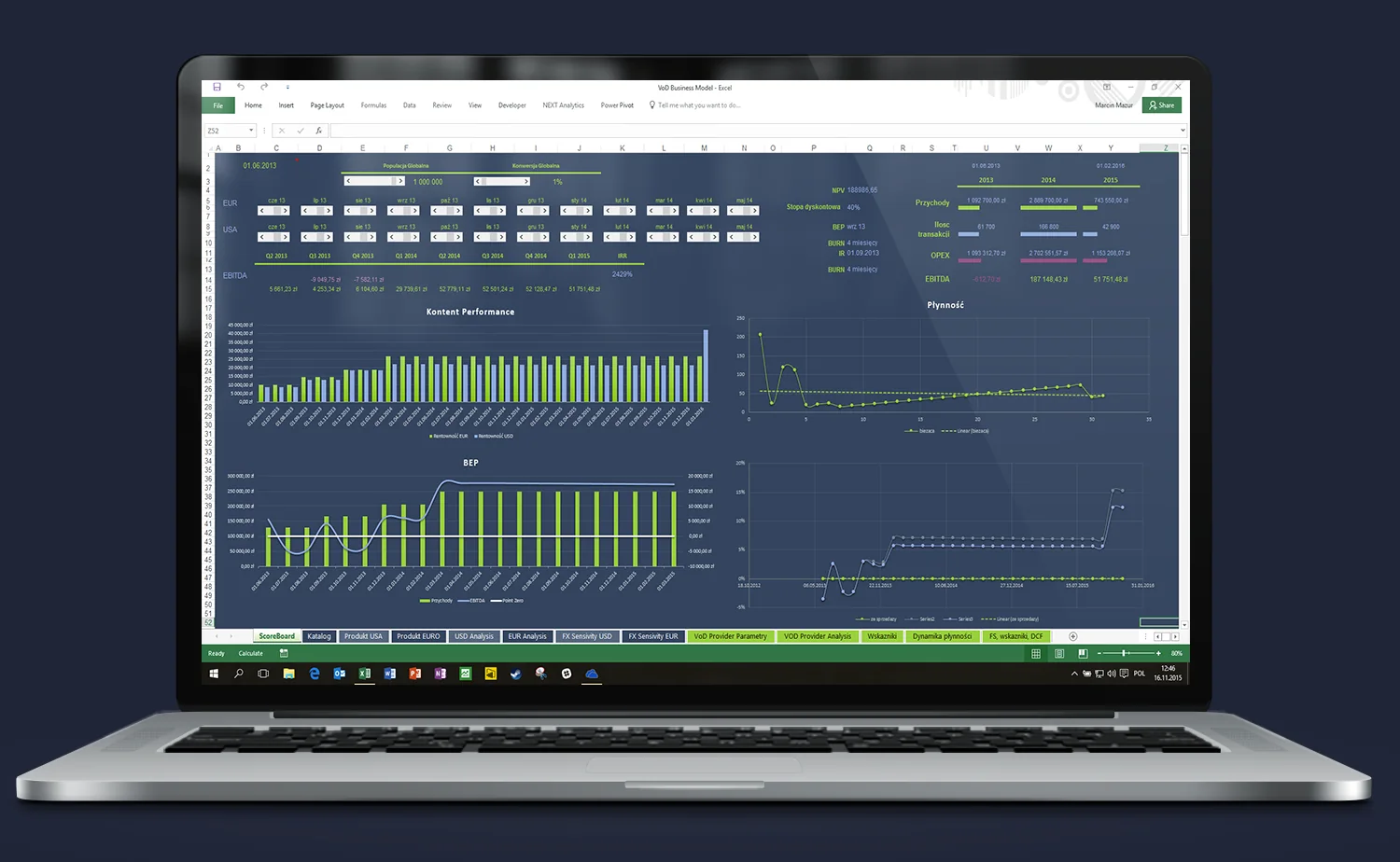The height and width of the screenshot is (862, 1400).
Task: Click the formula bar Enter checkmark icon
Action: pos(301,131)
